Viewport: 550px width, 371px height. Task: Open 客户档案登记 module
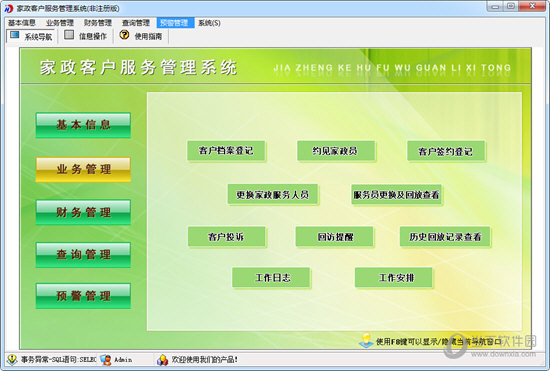tap(226, 151)
